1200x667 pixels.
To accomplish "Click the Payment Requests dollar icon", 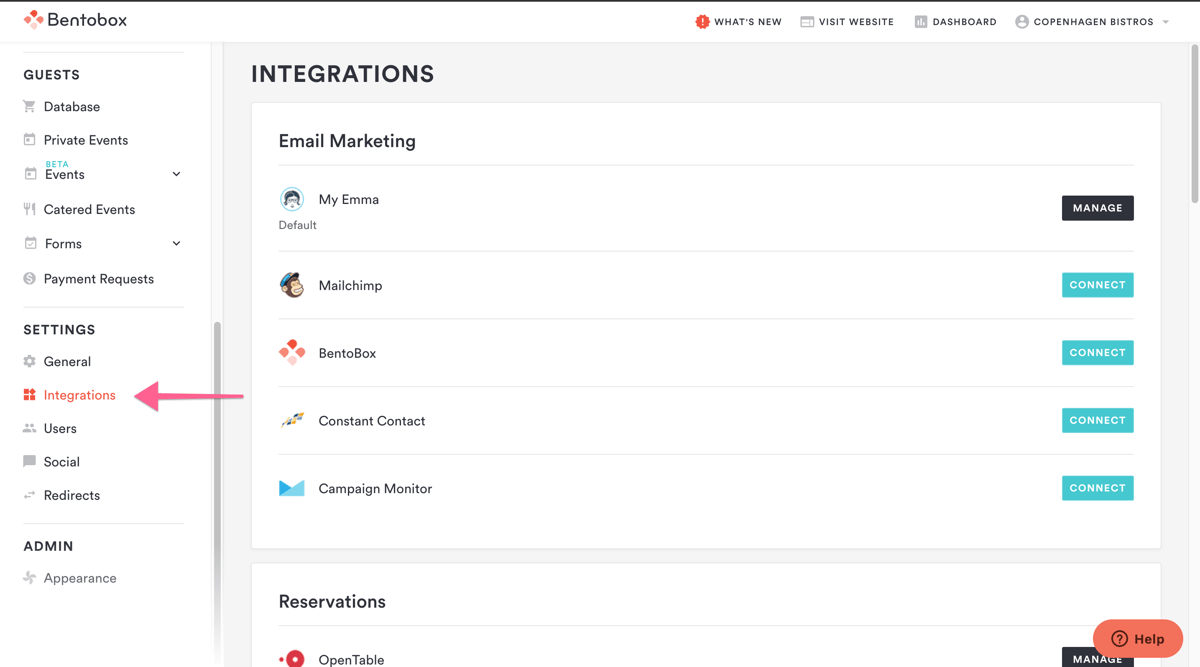I will pyautogui.click(x=29, y=278).
